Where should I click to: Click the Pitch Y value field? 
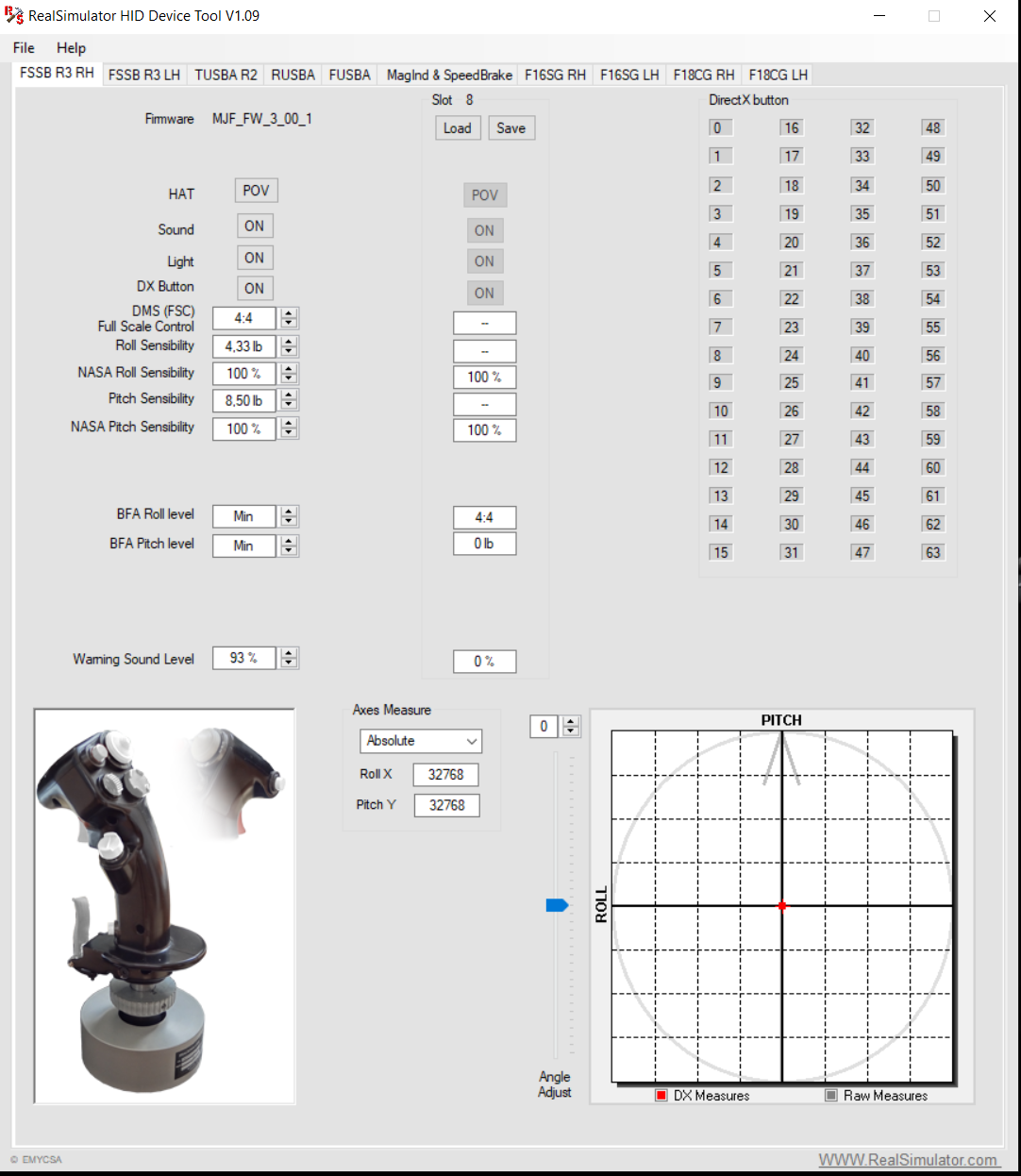click(446, 806)
